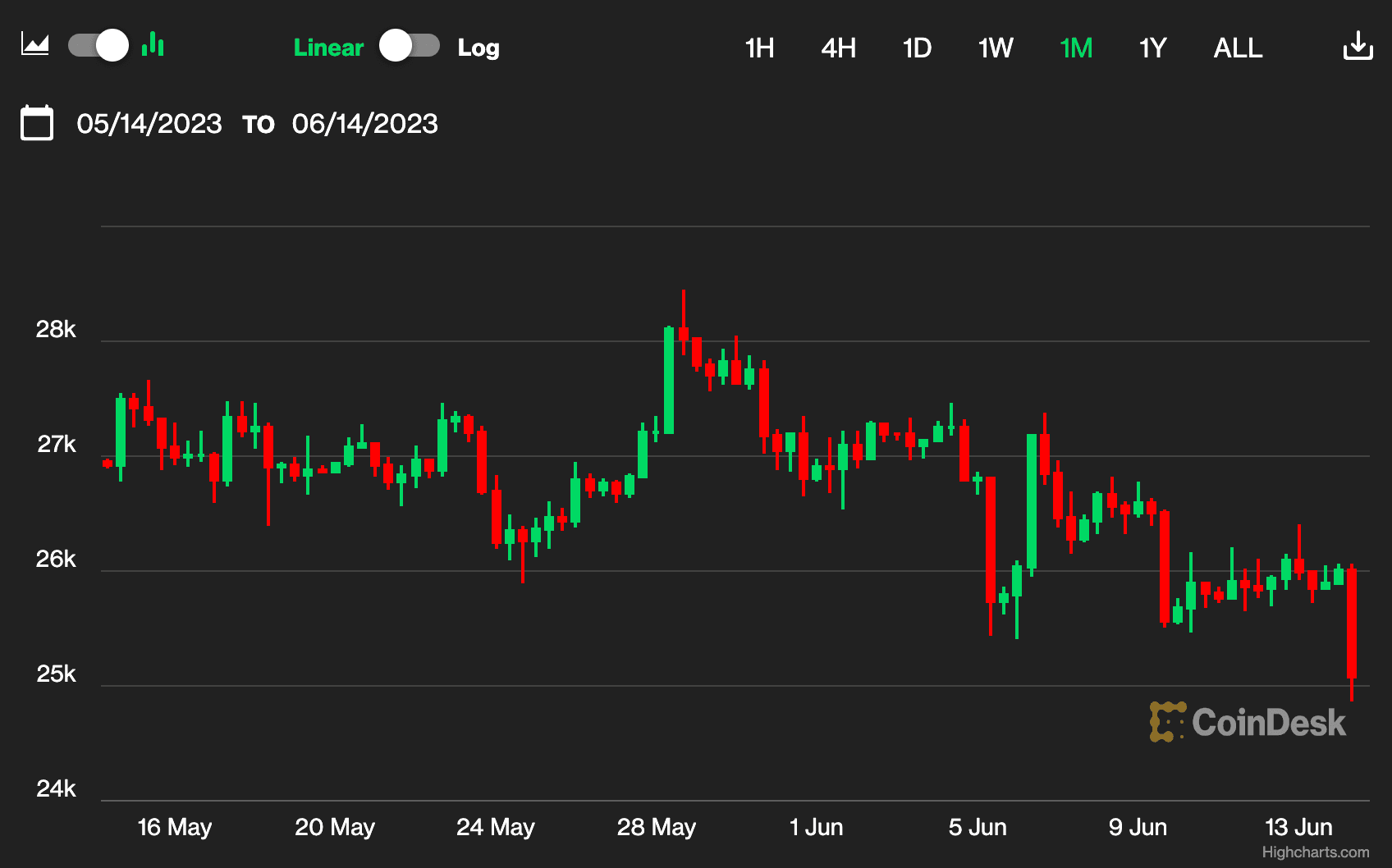
Task: Select the area chart icon
Action: coord(35,45)
